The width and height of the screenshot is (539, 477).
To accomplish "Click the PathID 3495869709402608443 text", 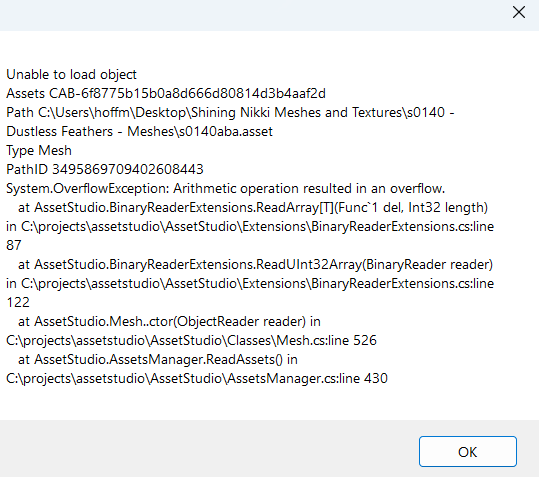I will pos(105,169).
